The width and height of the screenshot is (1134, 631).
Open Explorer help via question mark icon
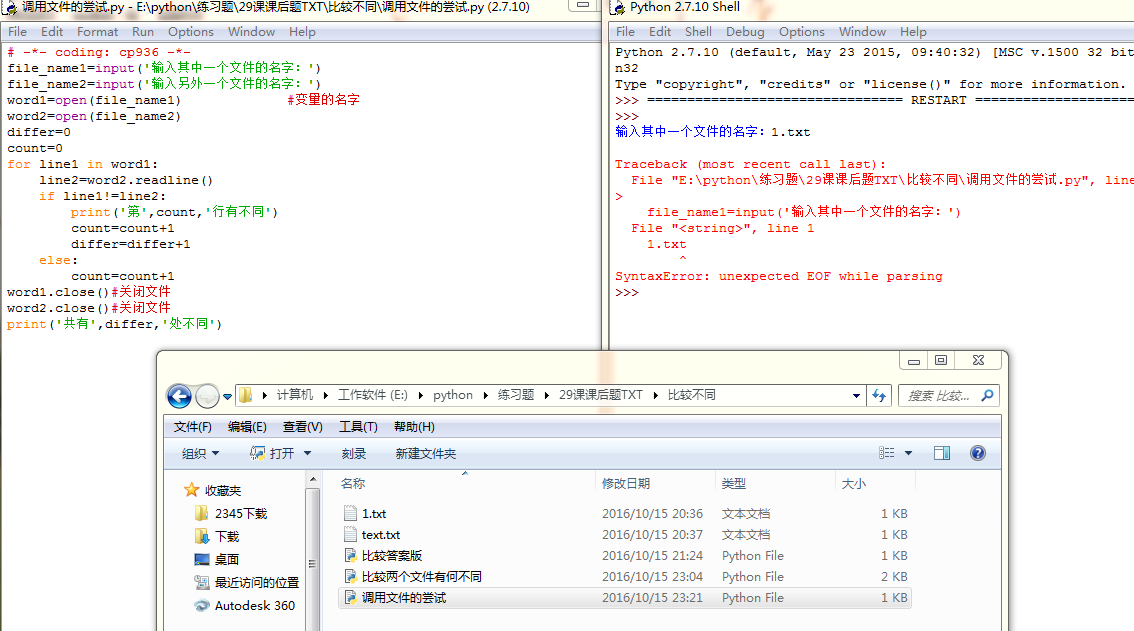pyautogui.click(x=978, y=453)
